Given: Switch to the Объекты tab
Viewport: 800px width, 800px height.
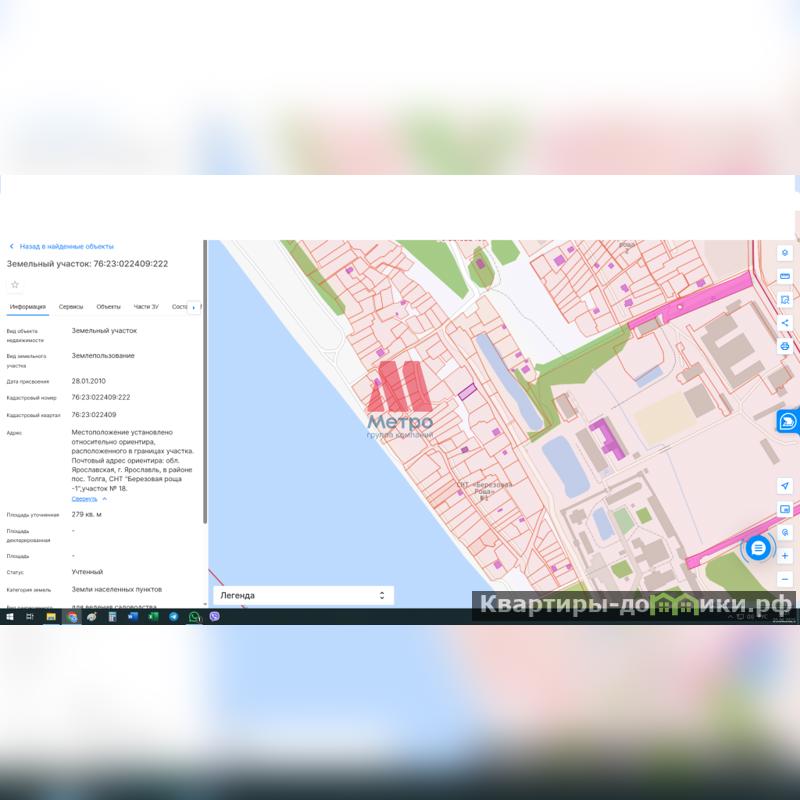Looking at the screenshot, I should point(108,307).
